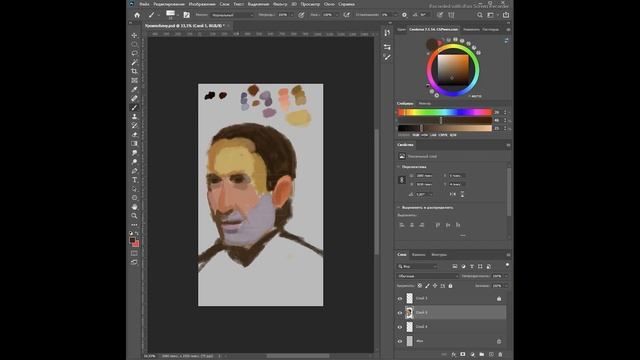Select the Move tool
This screenshot has height=360, width=640.
[x=134, y=36]
